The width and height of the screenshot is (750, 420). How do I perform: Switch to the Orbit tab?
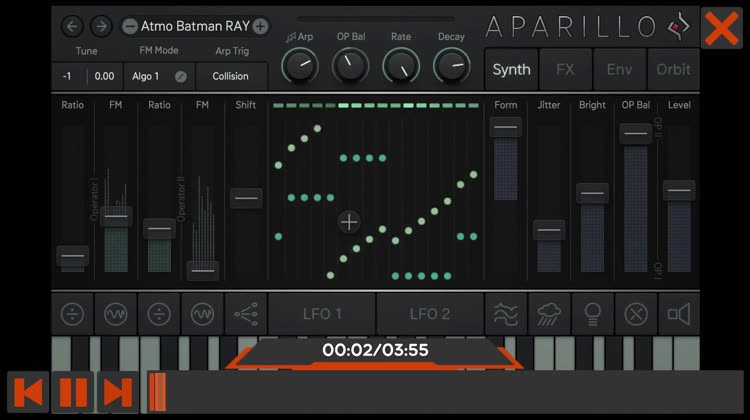(673, 70)
